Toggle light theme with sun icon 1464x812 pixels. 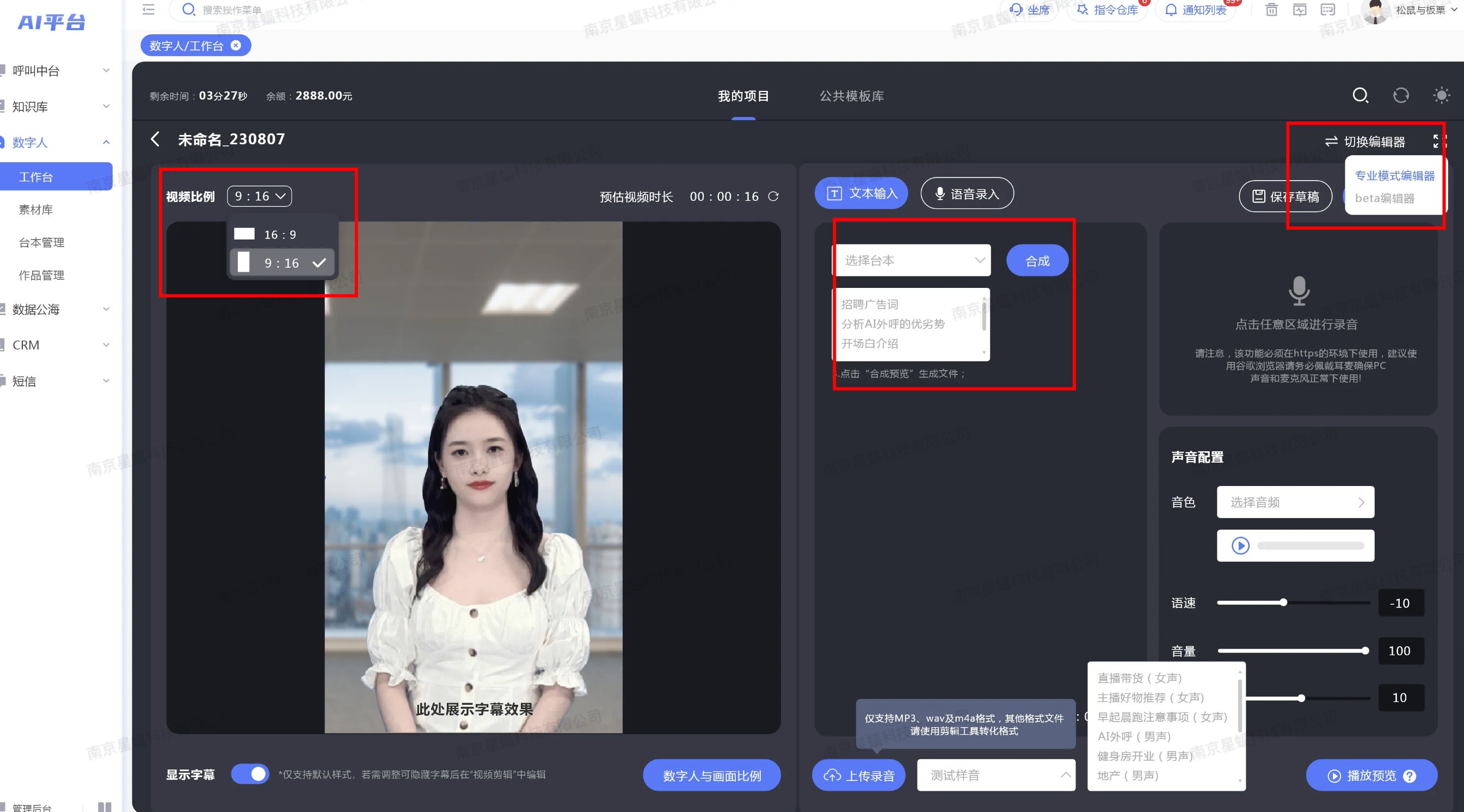[x=1441, y=95]
